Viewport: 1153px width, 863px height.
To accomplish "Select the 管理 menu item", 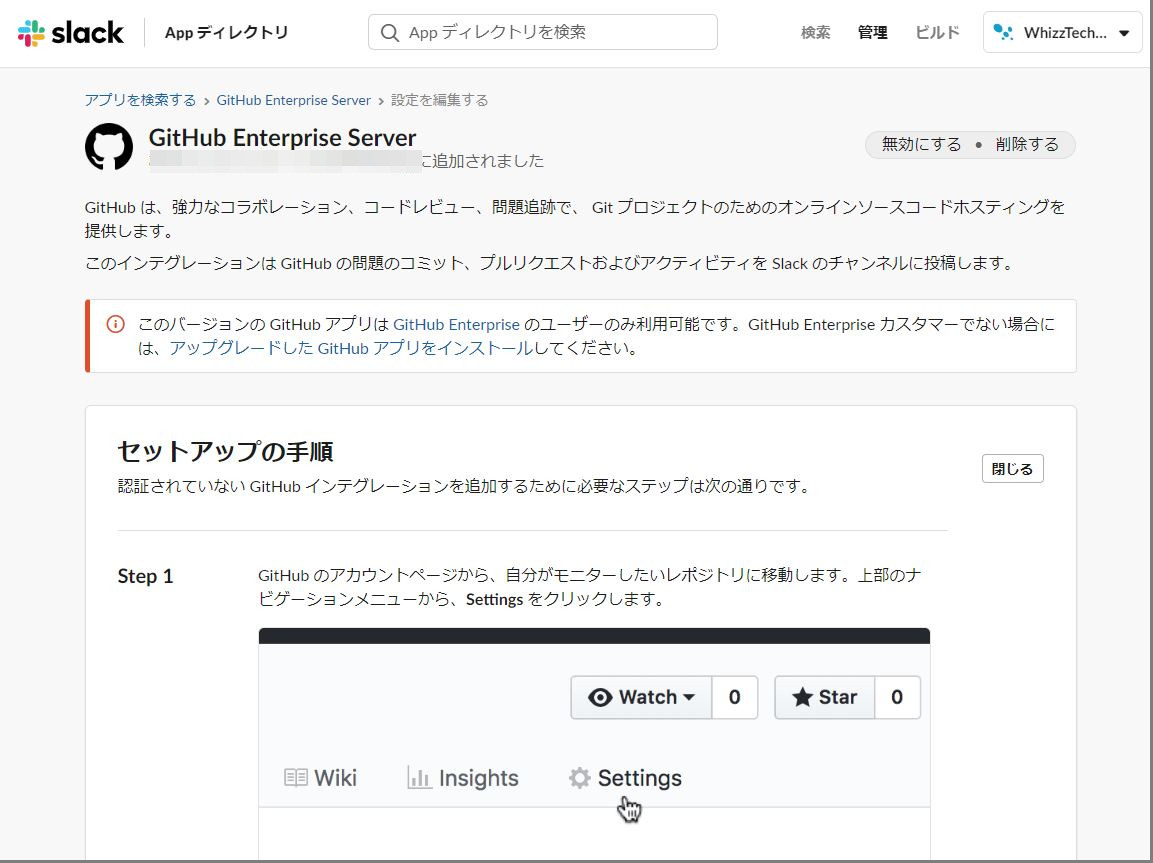I will 871,31.
